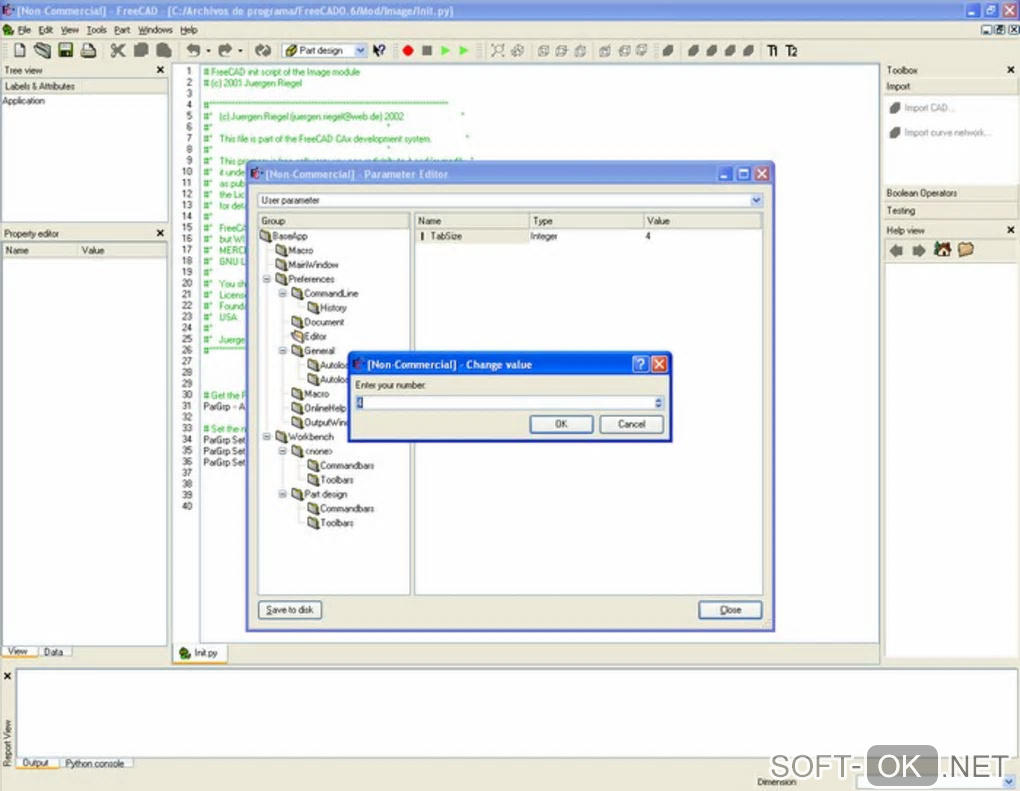Click the red macro record button

click(408, 50)
